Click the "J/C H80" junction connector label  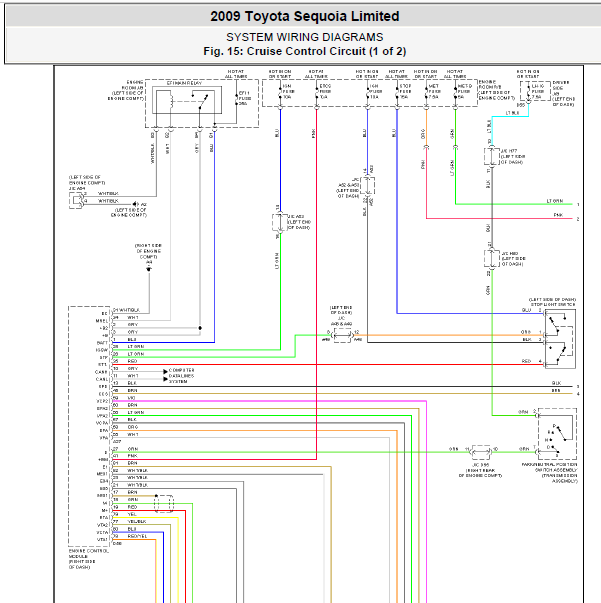pos(513,259)
